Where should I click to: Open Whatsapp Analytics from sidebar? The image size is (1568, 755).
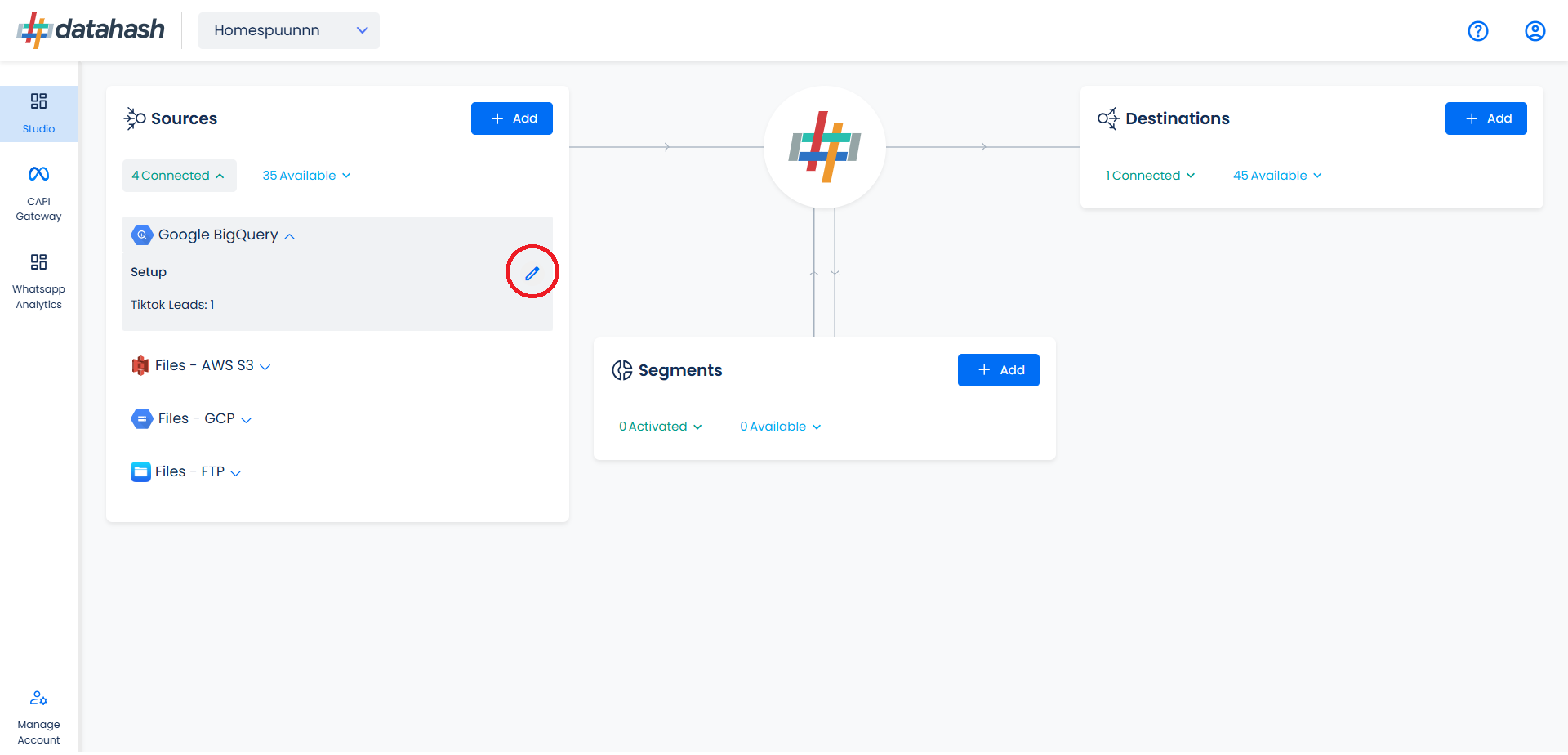click(38, 282)
